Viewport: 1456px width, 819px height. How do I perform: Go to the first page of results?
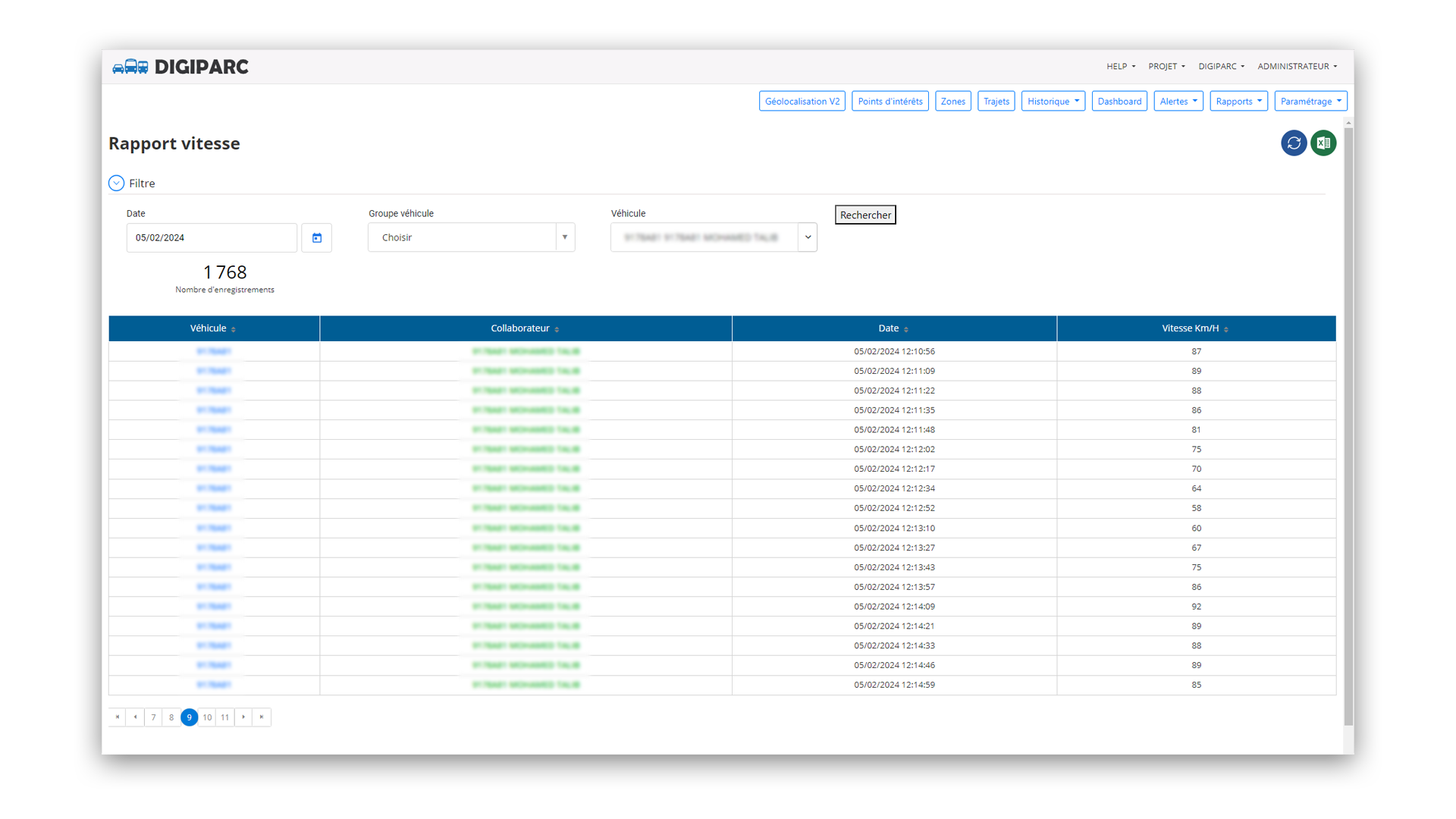(x=118, y=717)
